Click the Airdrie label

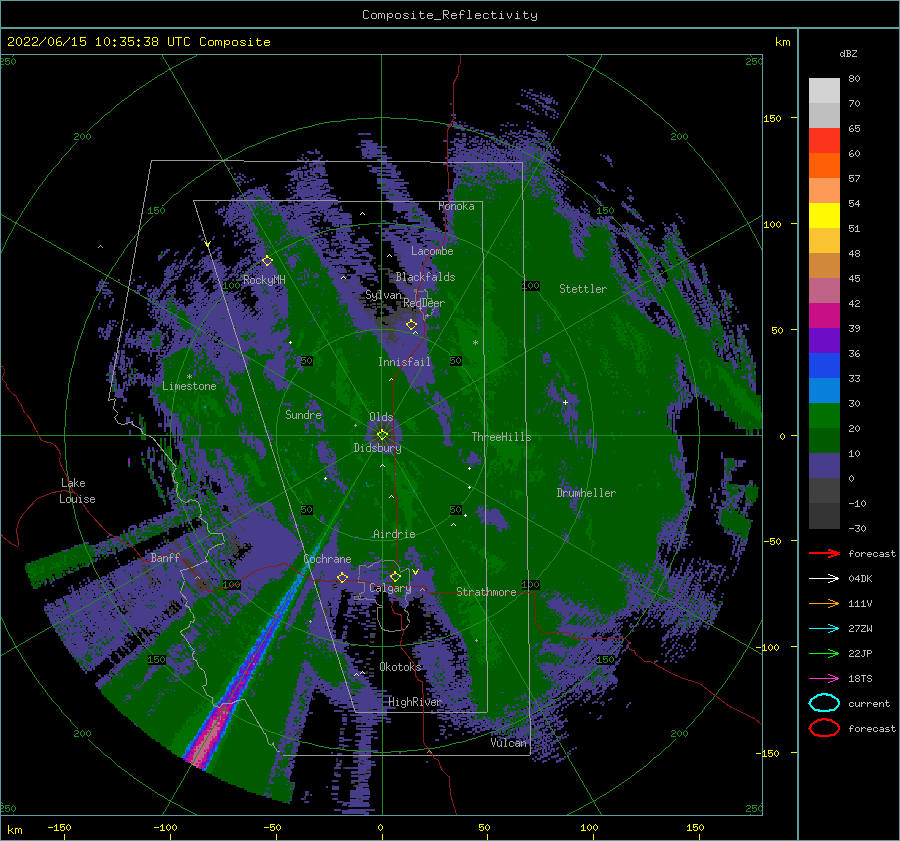pos(394,534)
